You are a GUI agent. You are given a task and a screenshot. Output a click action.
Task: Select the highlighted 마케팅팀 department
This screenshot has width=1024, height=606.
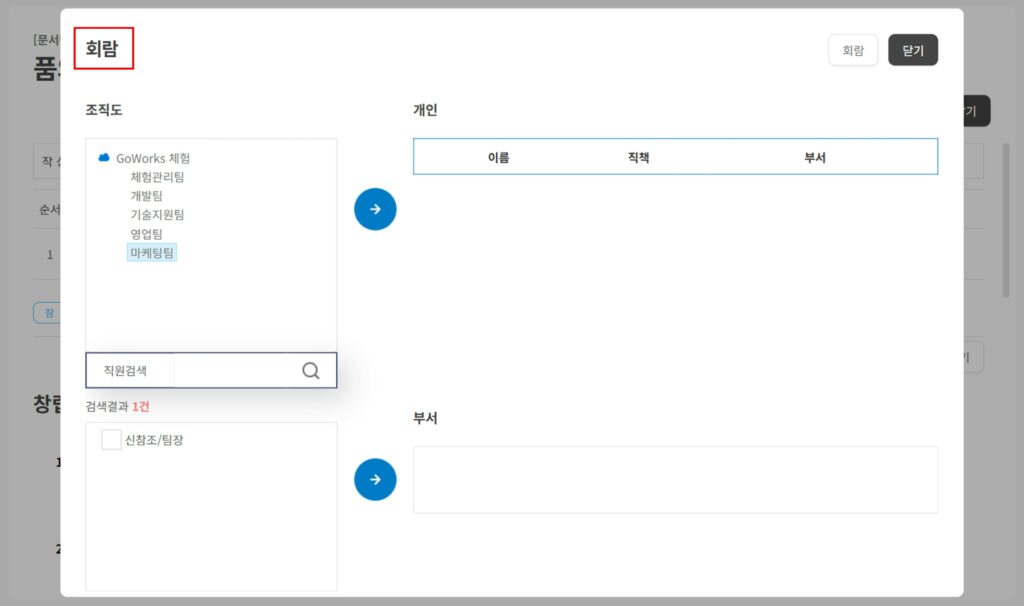[152, 253]
